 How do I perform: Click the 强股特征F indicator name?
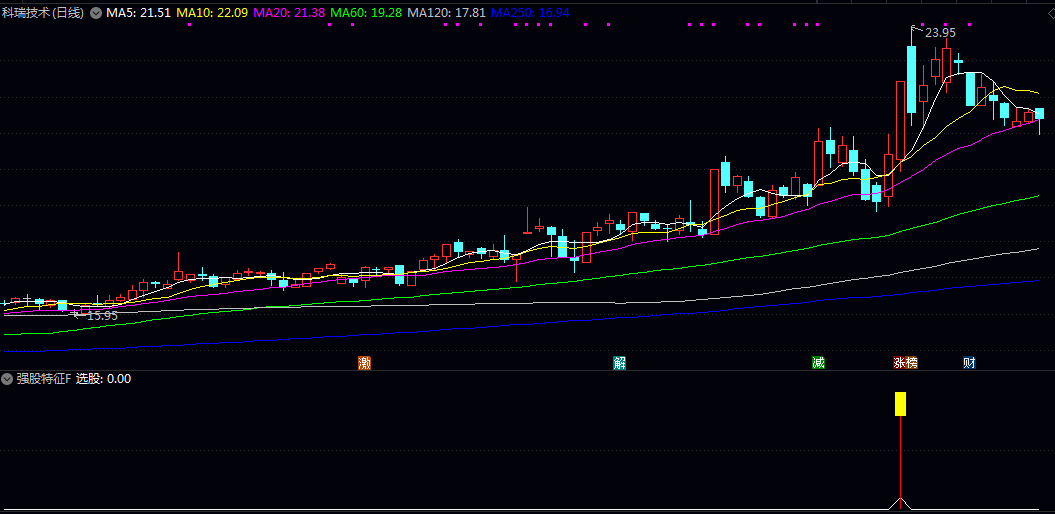click(x=44, y=379)
